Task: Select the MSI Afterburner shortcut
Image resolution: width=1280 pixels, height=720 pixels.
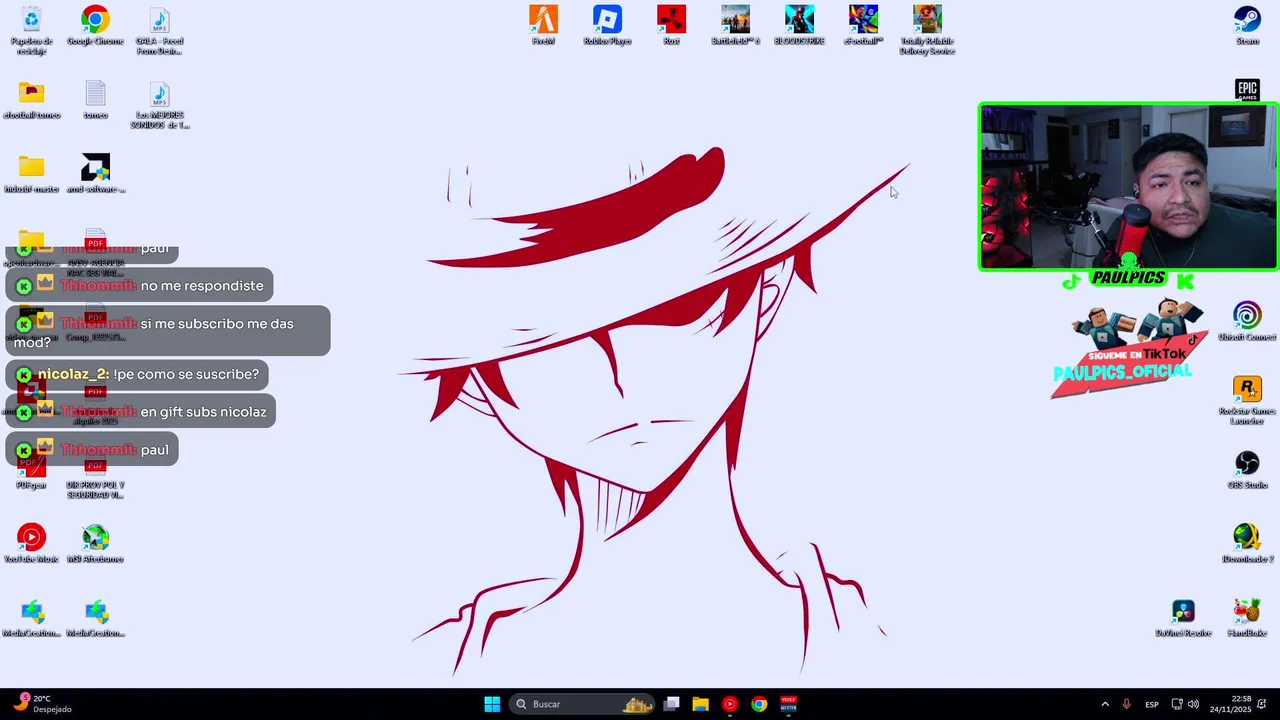Action: 95,544
